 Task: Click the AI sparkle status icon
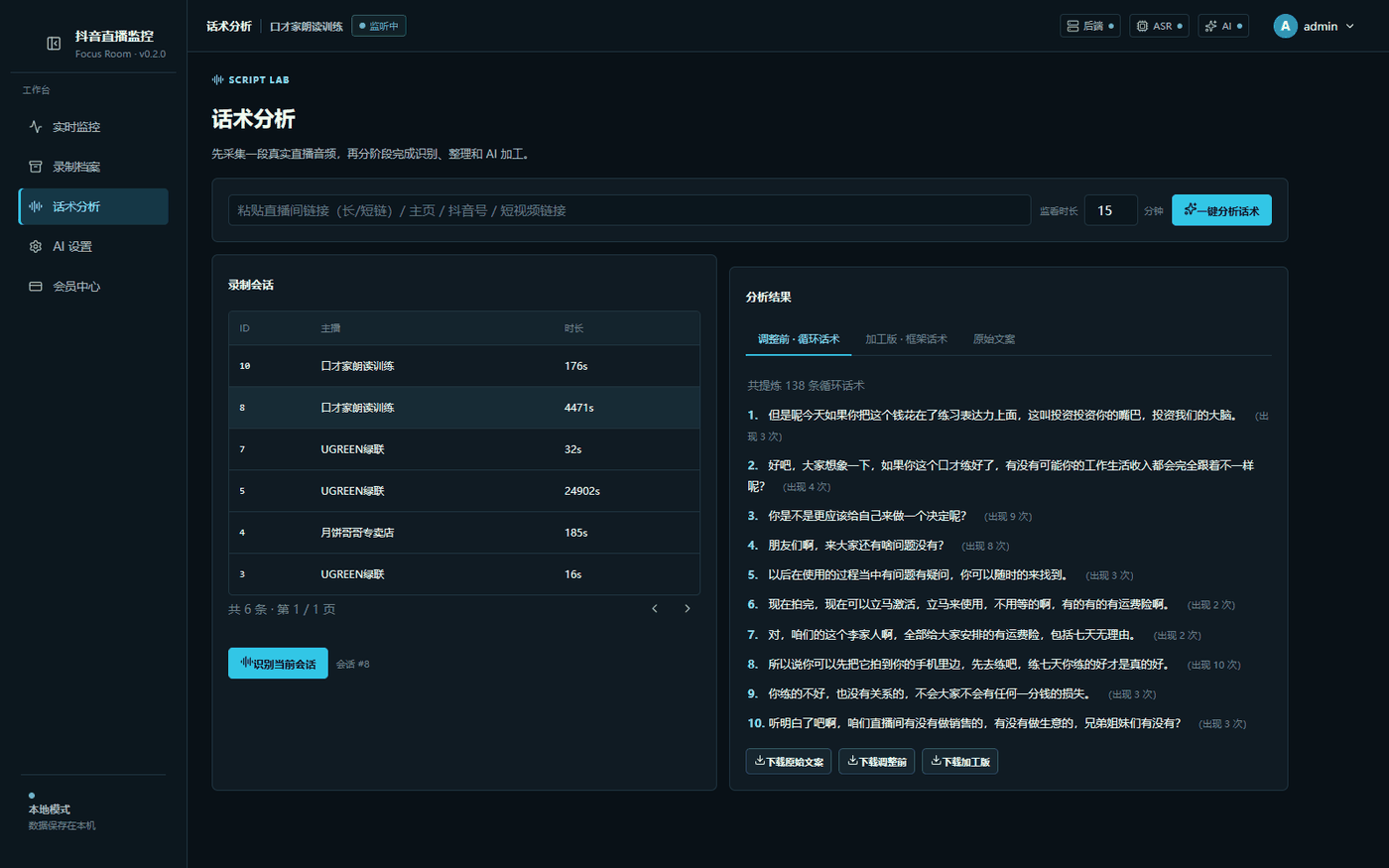pos(1210,26)
